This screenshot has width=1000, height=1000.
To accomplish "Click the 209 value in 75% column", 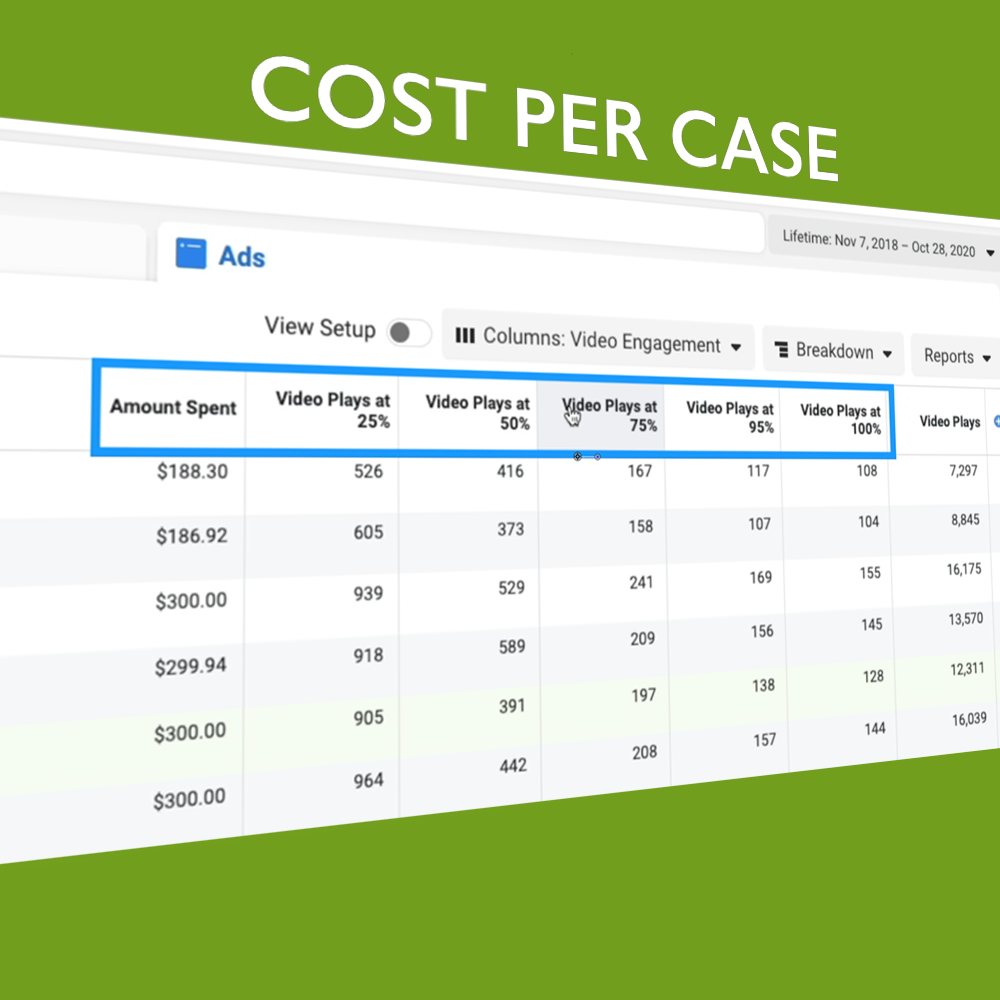I will point(643,638).
